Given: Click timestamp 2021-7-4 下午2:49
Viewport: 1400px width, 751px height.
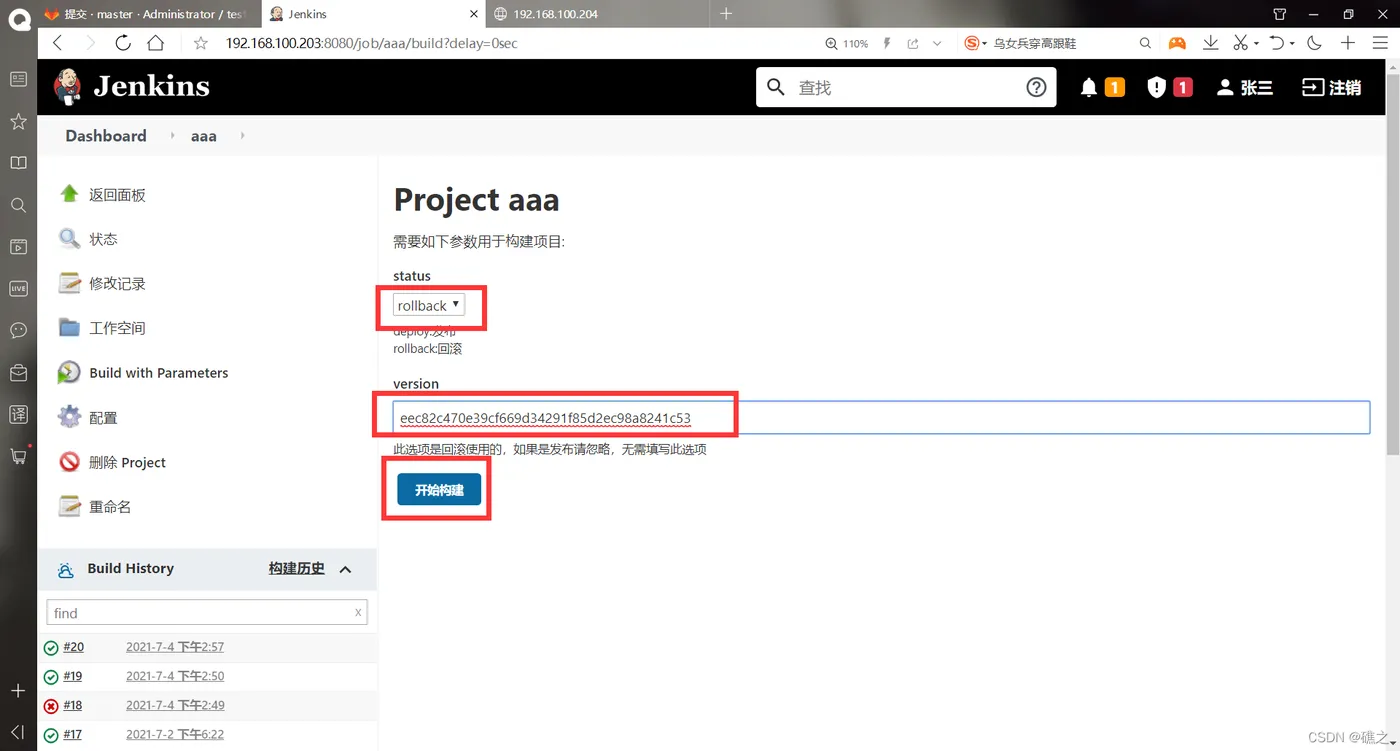Looking at the screenshot, I should (175, 705).
